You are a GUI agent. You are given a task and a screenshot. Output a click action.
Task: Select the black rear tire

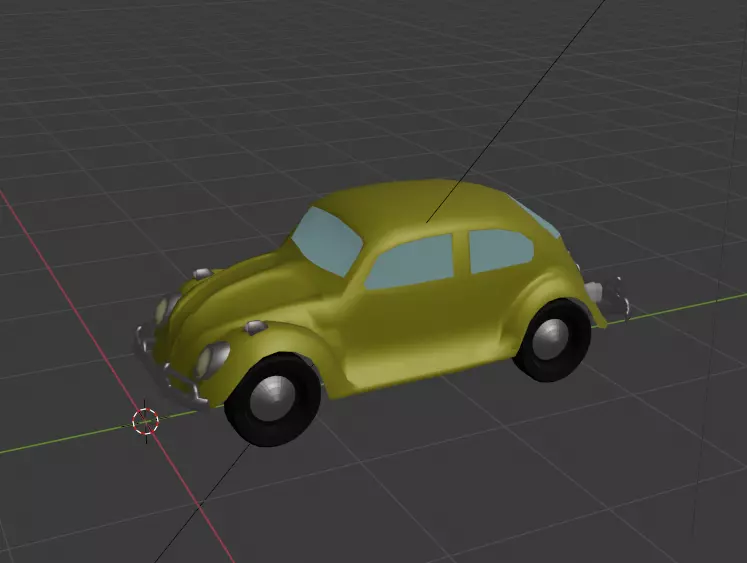pos(552,340)
